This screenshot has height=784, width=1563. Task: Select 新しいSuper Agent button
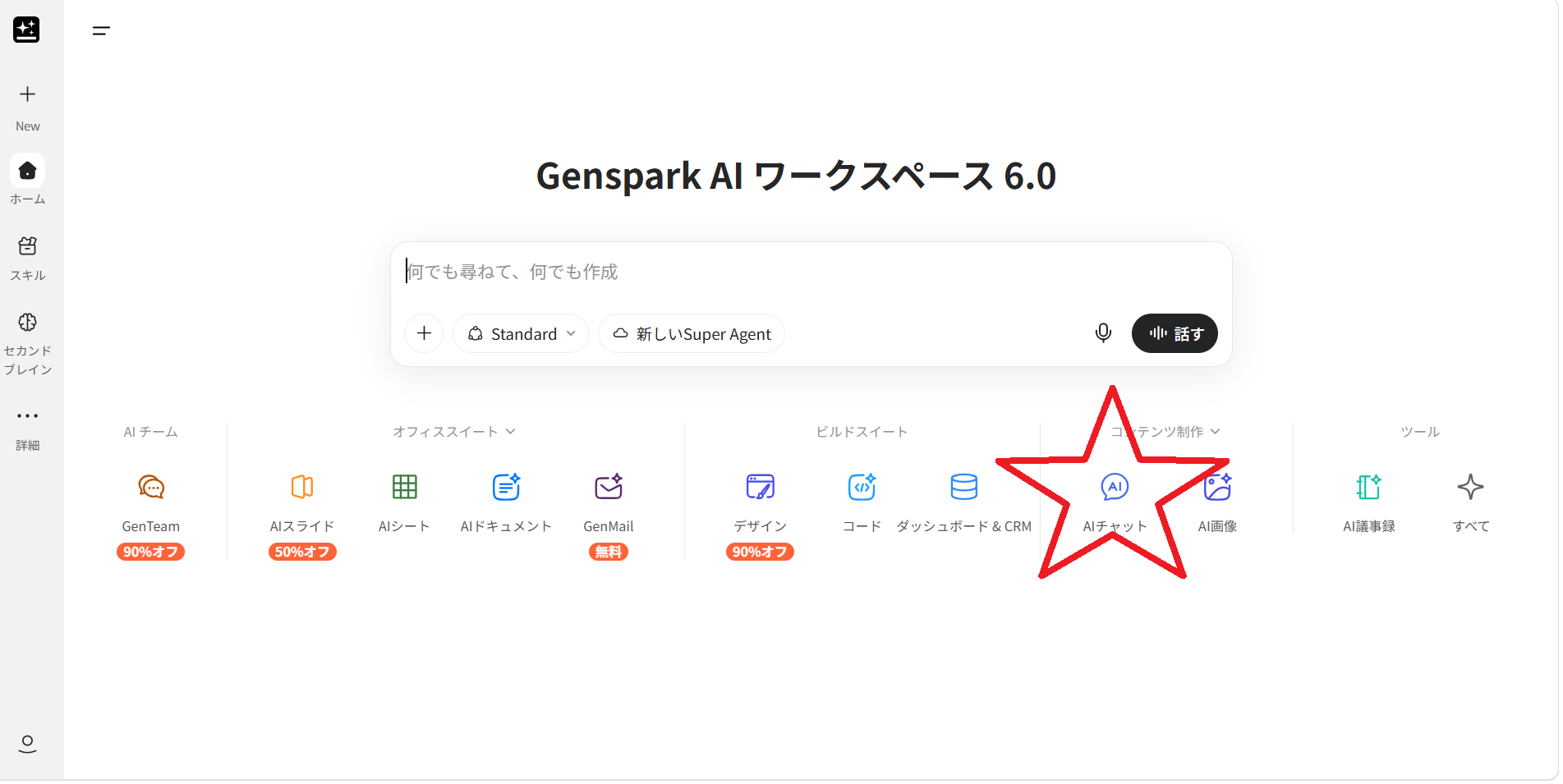point(692,333)
